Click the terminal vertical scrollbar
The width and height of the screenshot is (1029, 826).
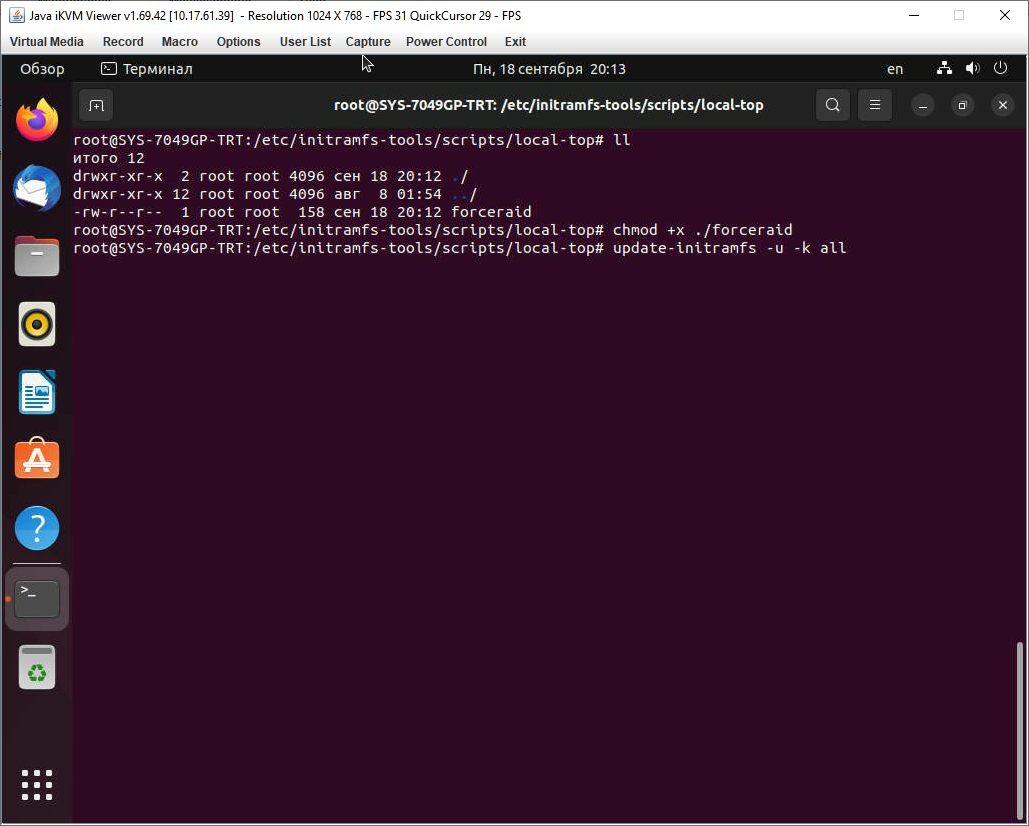[1020, 730]
